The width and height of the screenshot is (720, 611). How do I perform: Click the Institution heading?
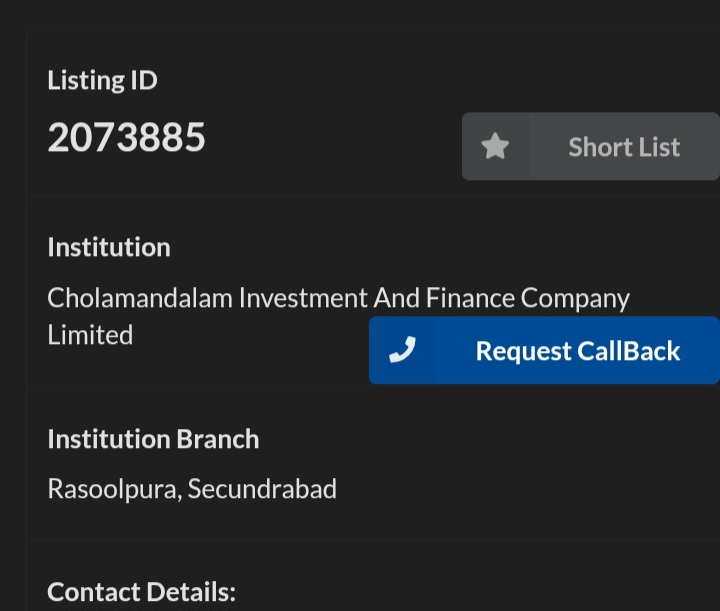109,247
